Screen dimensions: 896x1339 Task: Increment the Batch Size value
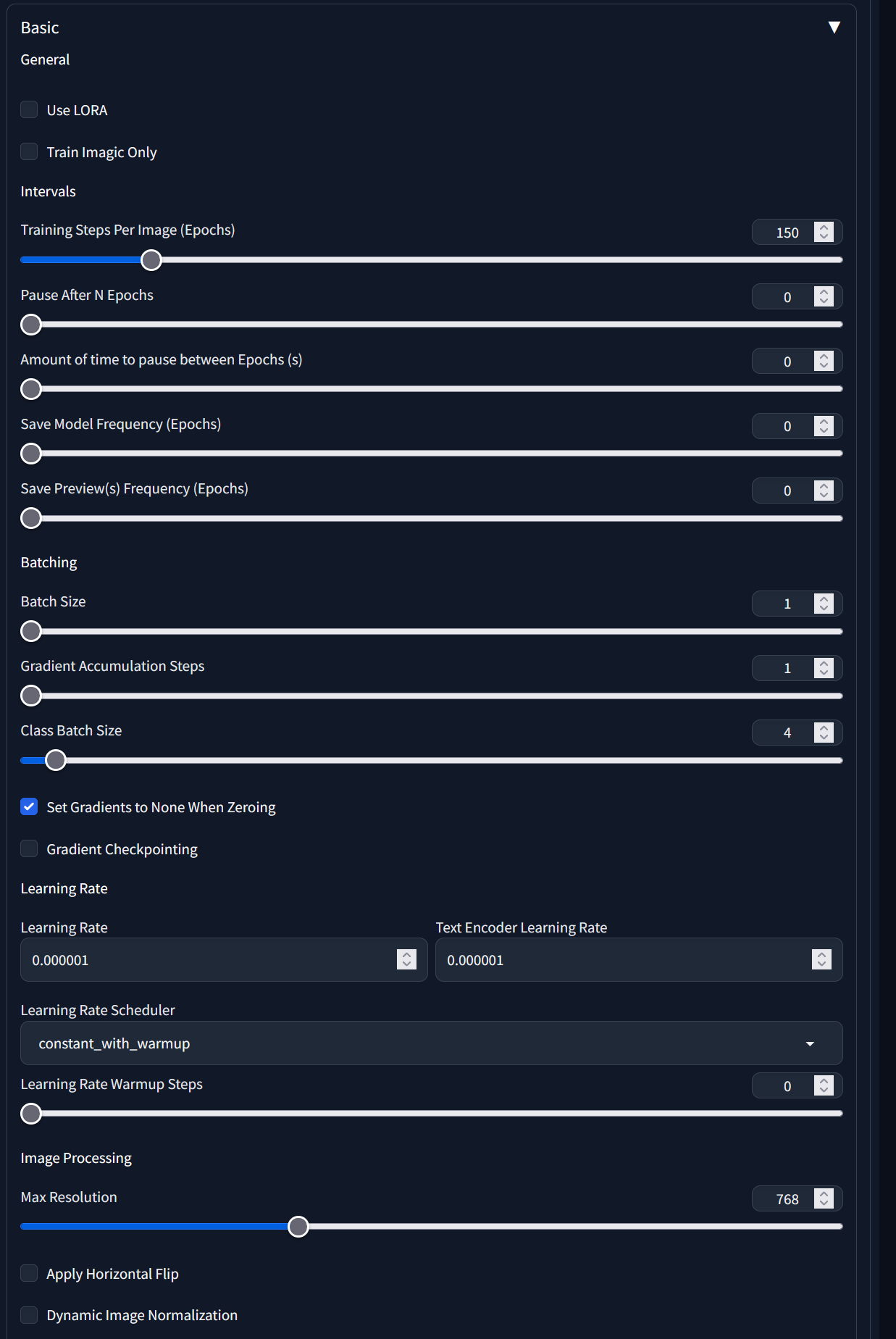(x=824, y=599)
